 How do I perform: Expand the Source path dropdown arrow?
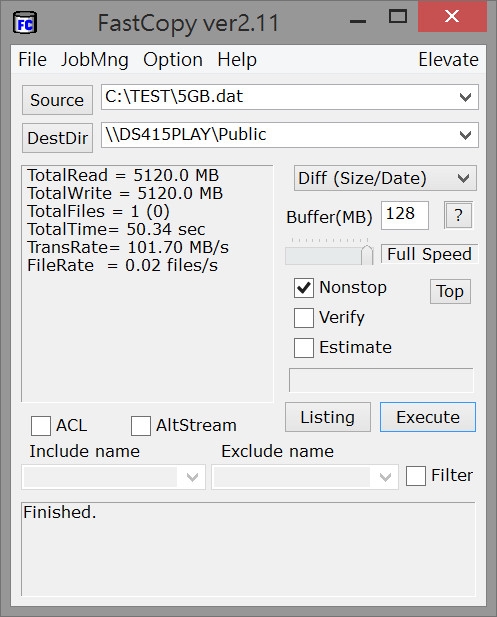click(x=466, y=97)
